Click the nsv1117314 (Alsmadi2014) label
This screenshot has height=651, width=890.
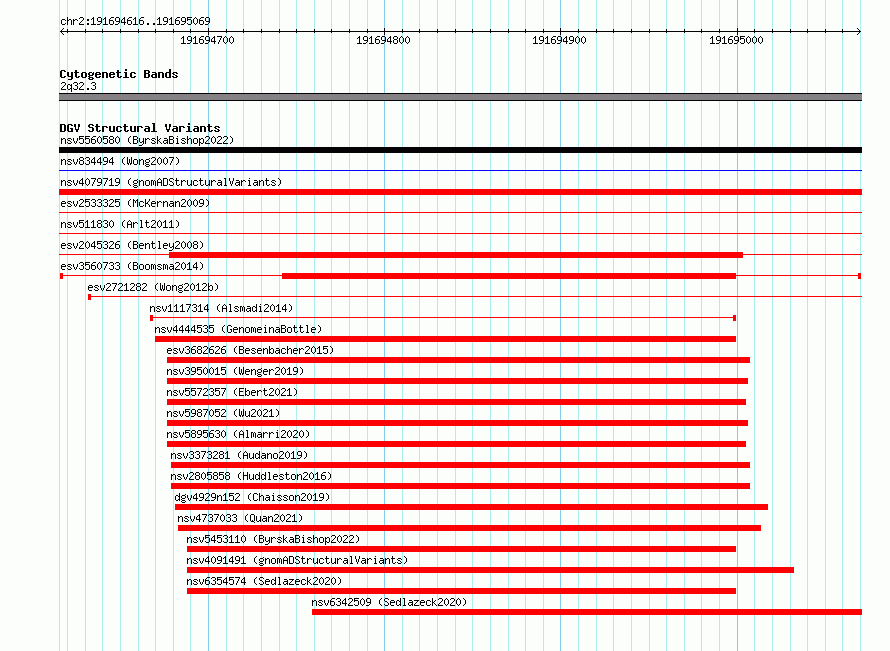point(221,308)
